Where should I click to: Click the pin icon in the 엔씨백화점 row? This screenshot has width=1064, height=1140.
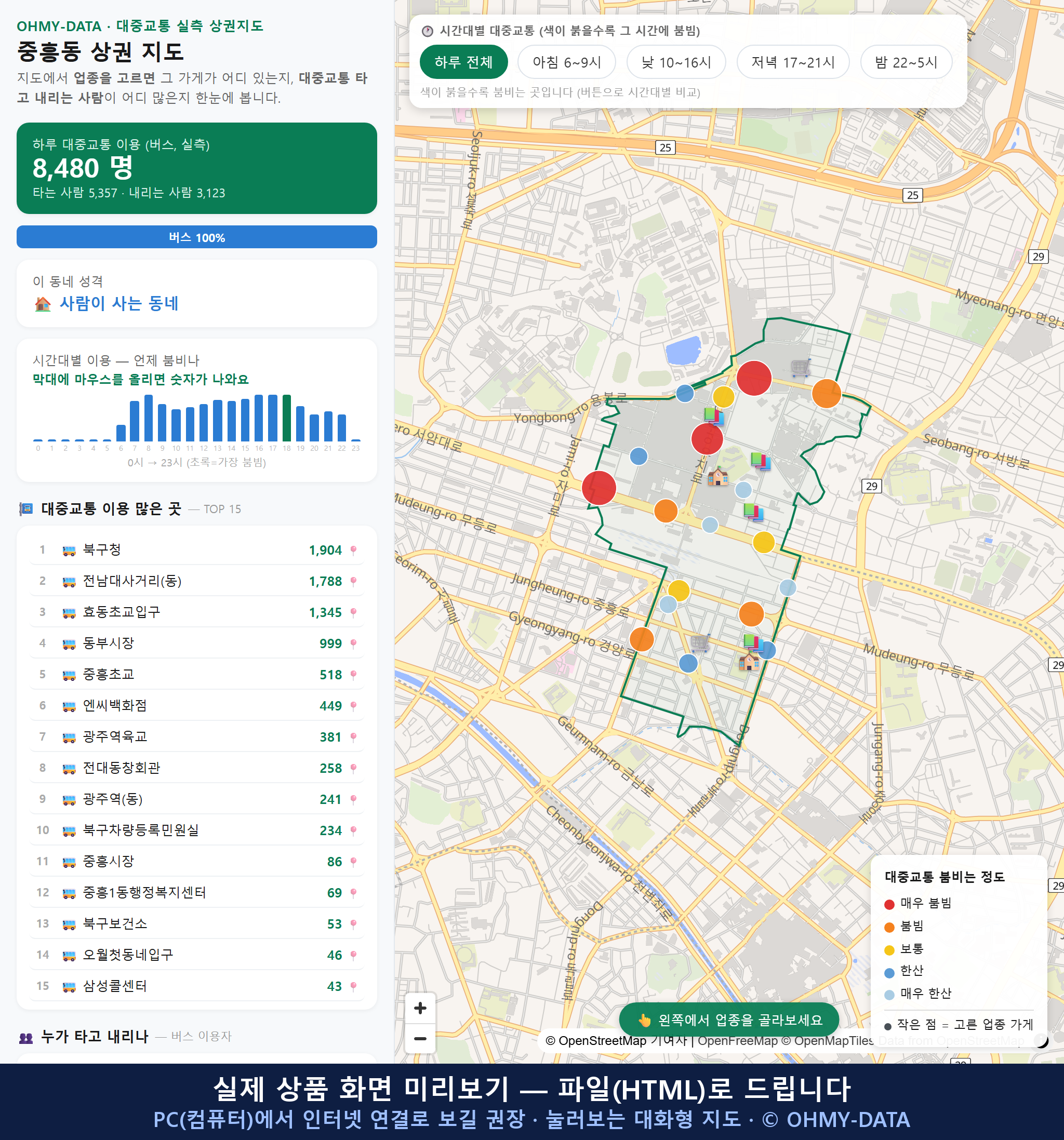353,706
